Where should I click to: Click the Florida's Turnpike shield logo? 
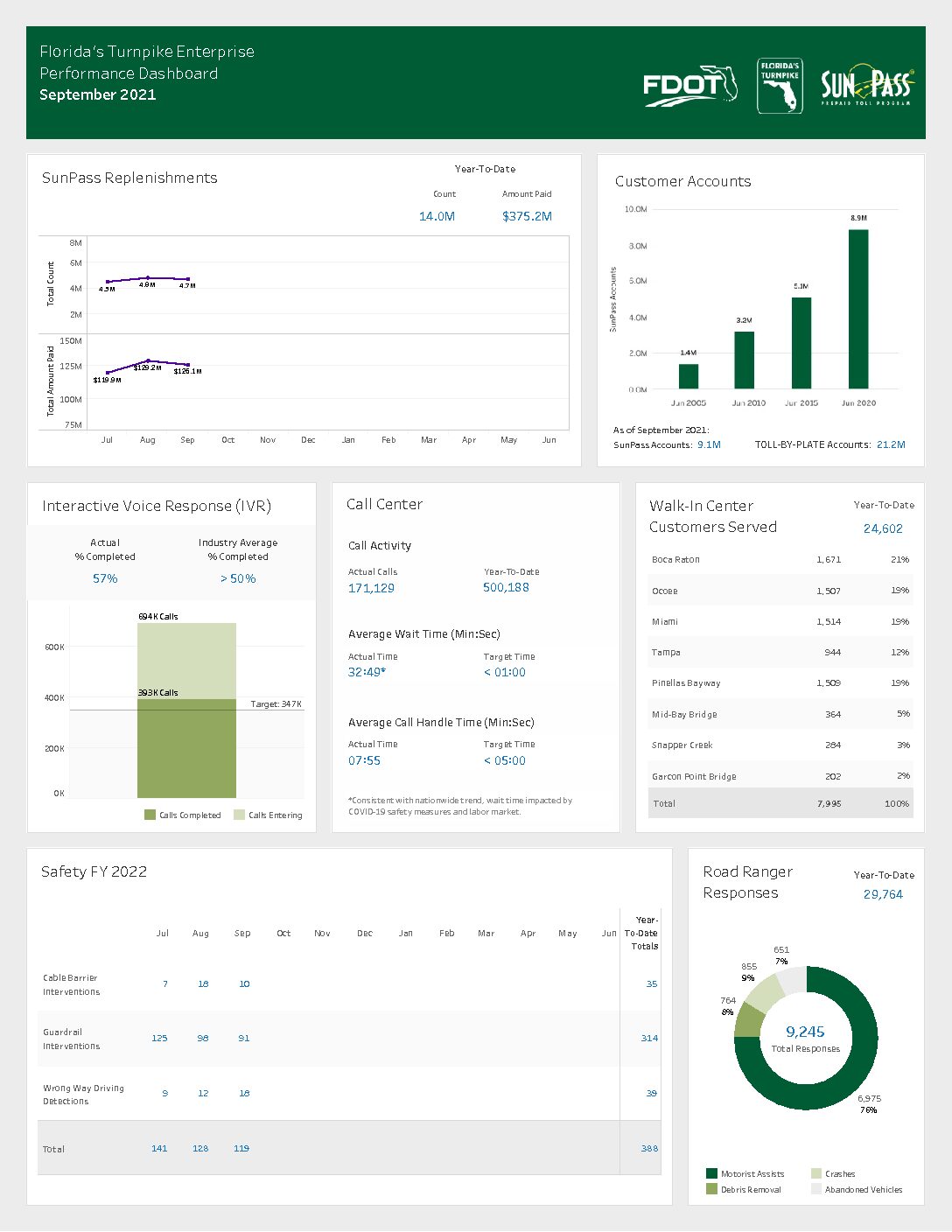[780, 86]
